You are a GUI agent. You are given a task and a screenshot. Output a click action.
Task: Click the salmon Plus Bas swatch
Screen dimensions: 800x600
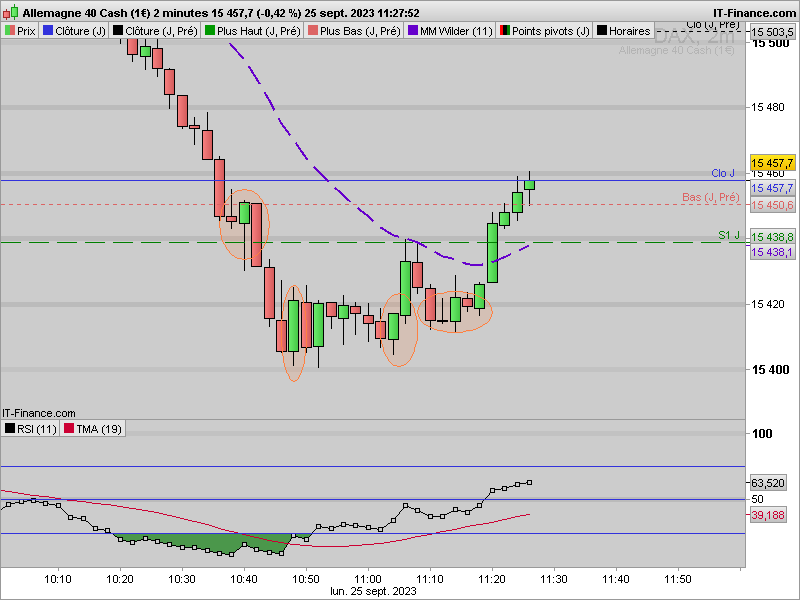tap(313, 31)
